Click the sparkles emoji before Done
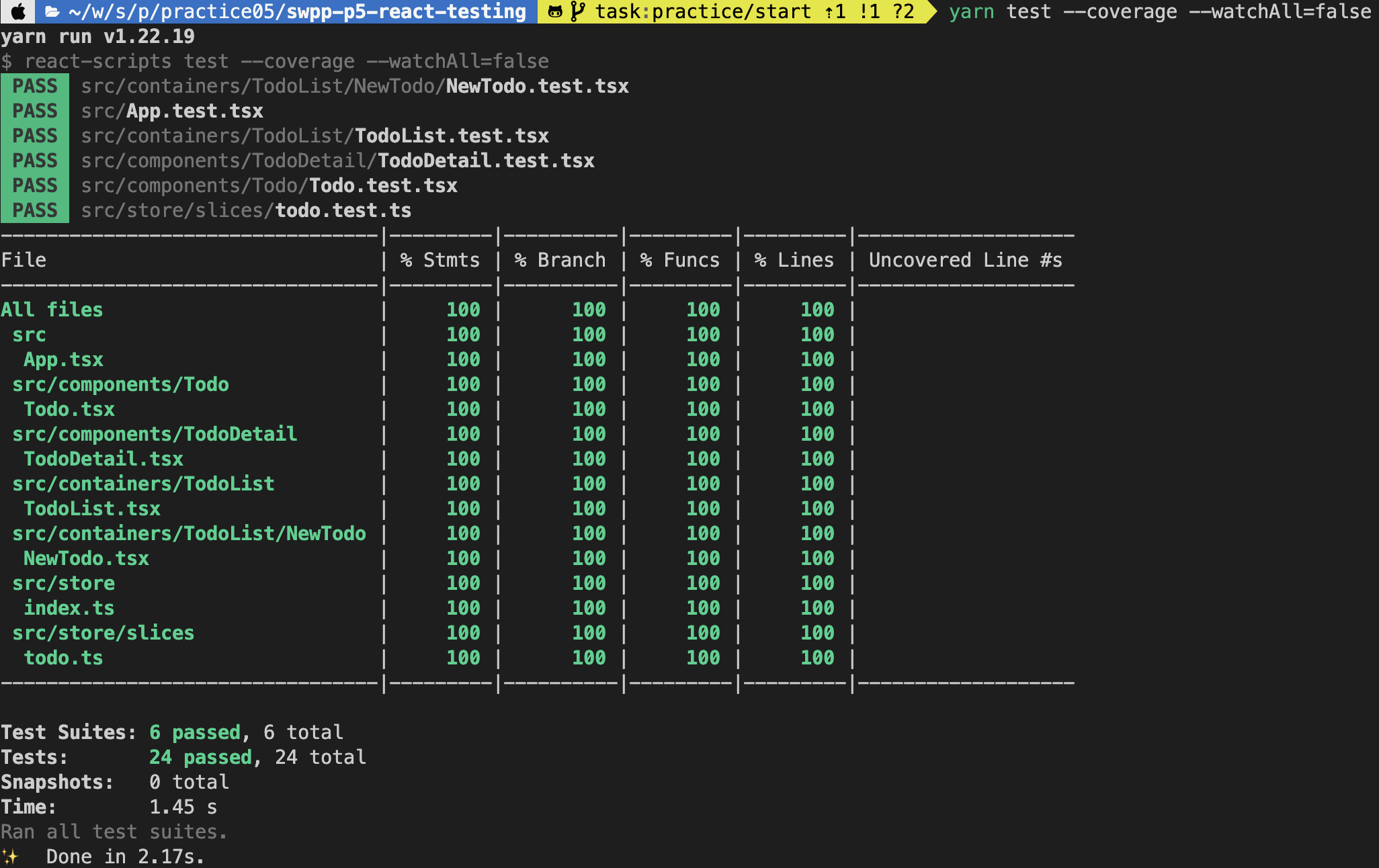Screen dimensions: 1379x868 10,857
